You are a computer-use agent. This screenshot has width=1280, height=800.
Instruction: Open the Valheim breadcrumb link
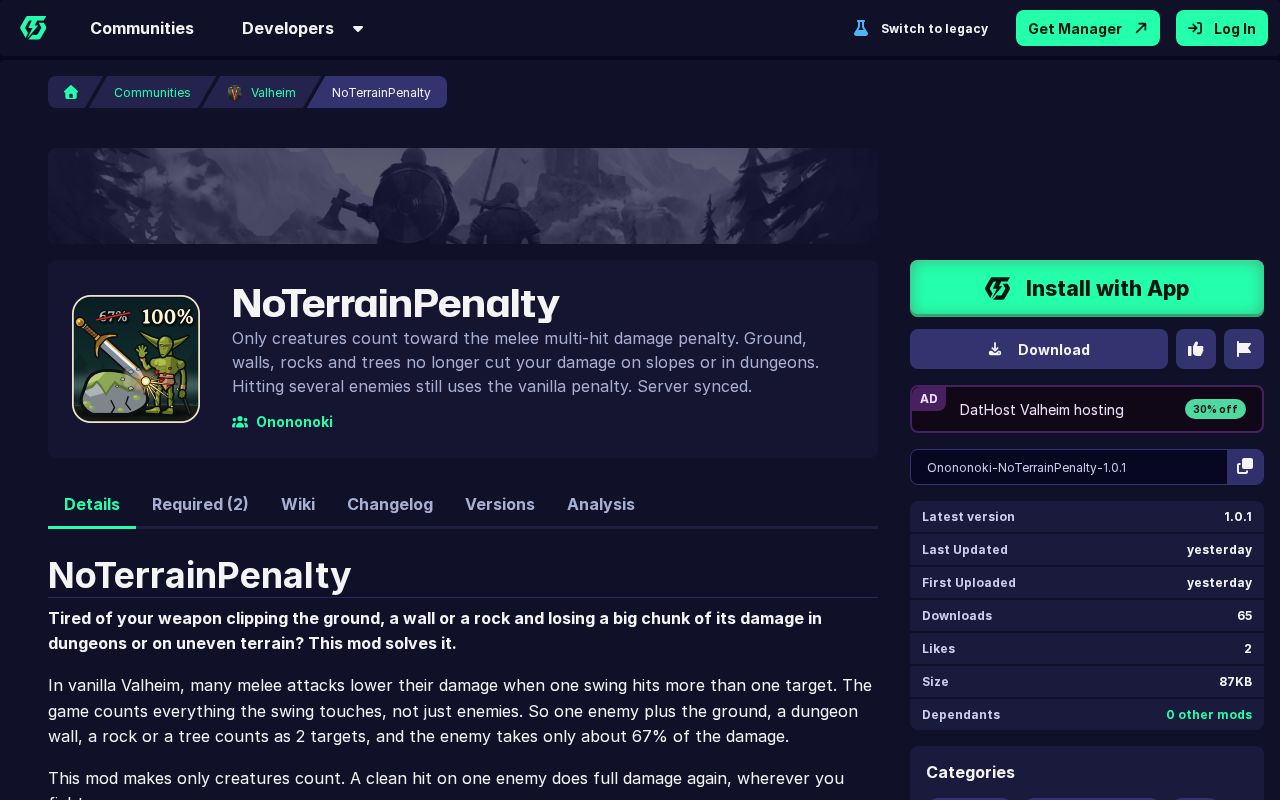pos(273,92)
